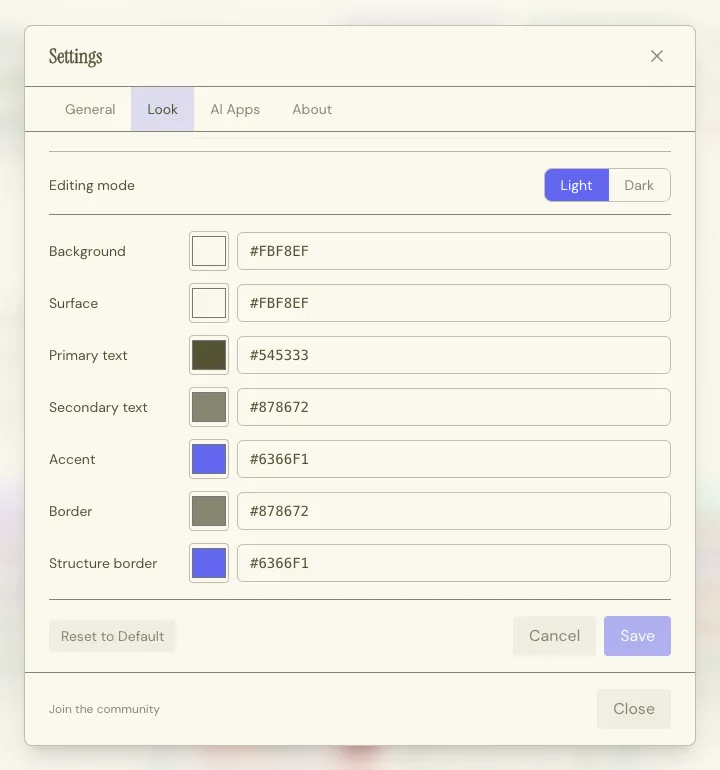
Task: Click the Border row label
Action: [x=71, y=512]
